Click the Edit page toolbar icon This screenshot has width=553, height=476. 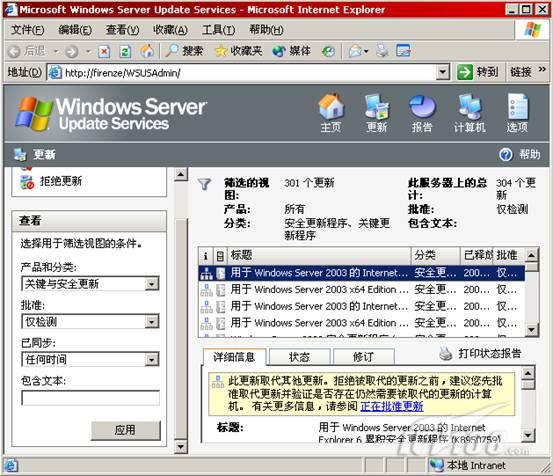(x=403, y=51)
